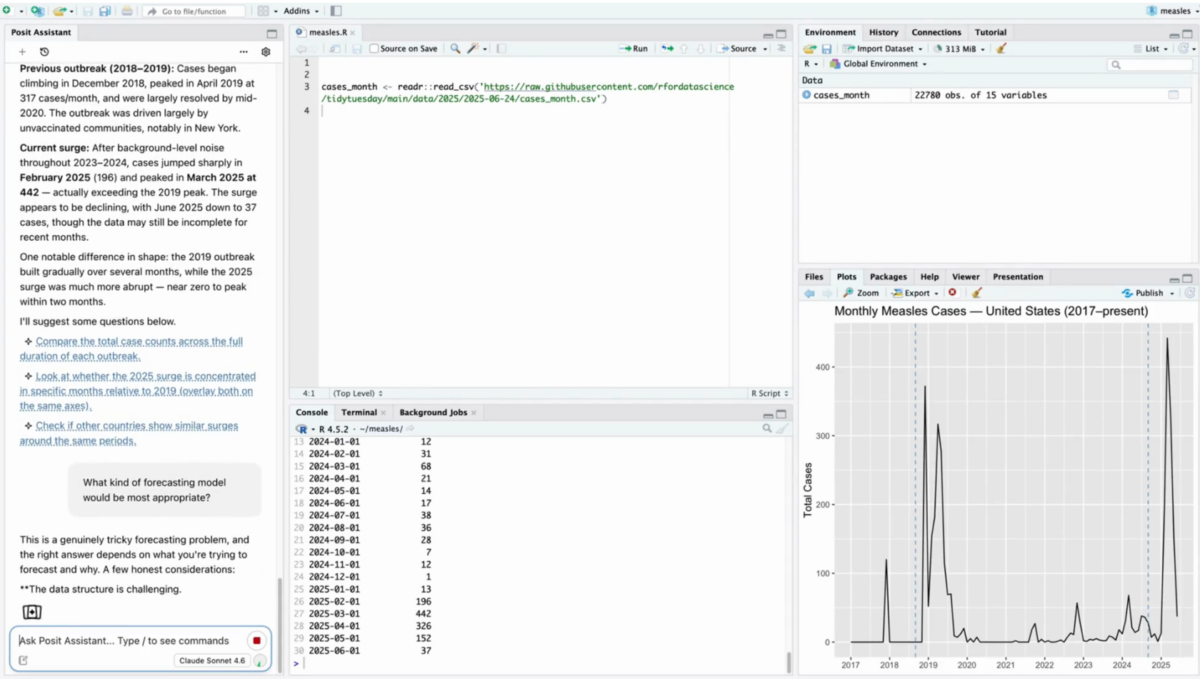Remove current plot with red X icon
1200x679 pixels.
pyautogui.click(x=952, y=293)
